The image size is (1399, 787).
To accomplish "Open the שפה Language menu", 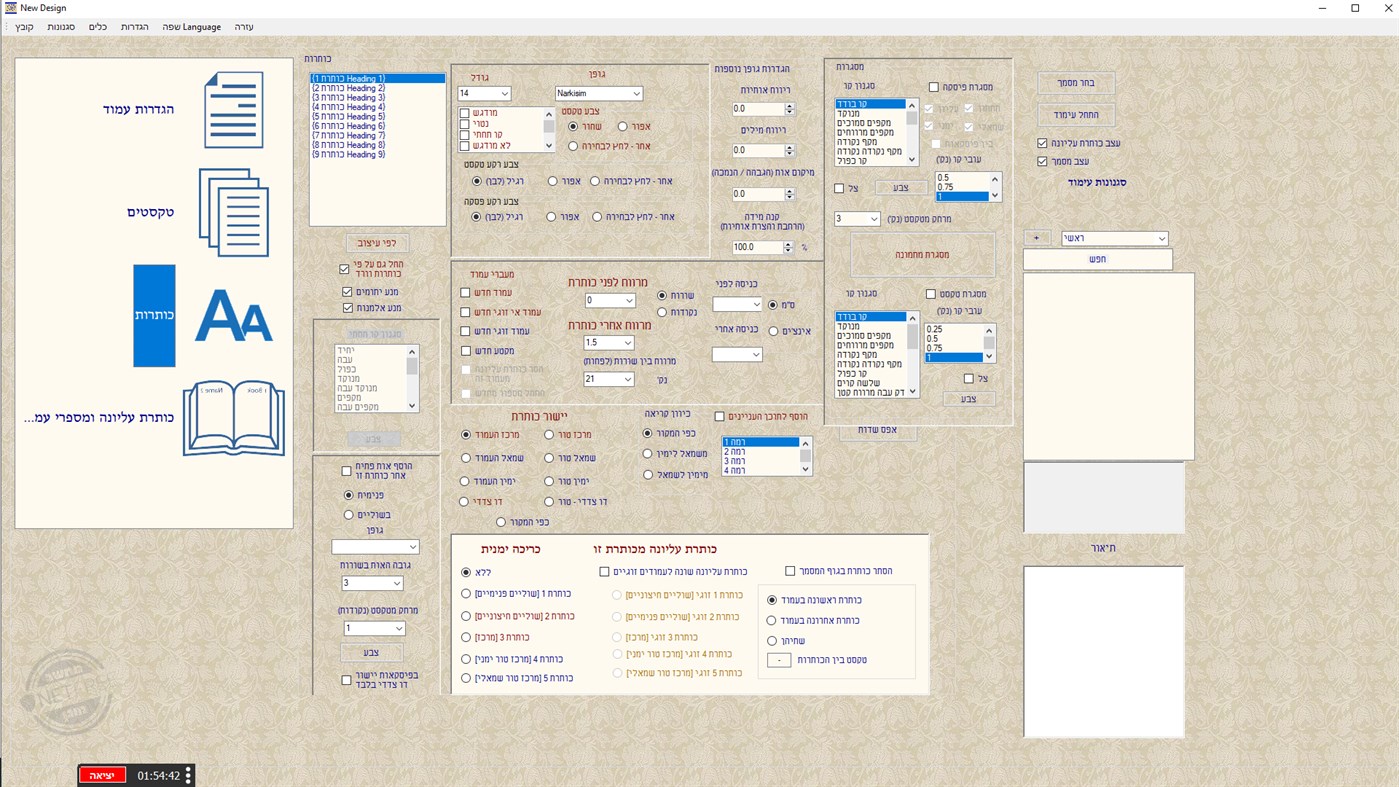I will coord(191,27).
